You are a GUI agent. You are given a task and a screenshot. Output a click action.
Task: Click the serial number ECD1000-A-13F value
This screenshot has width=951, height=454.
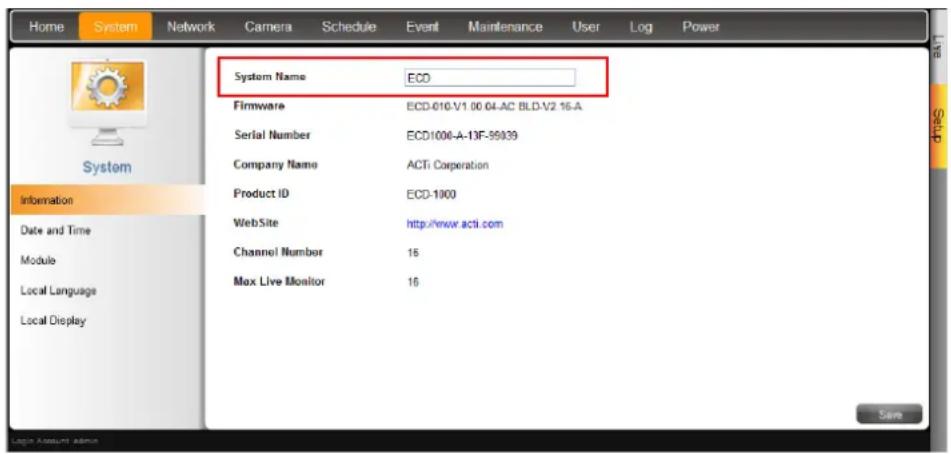coord(462,136)
